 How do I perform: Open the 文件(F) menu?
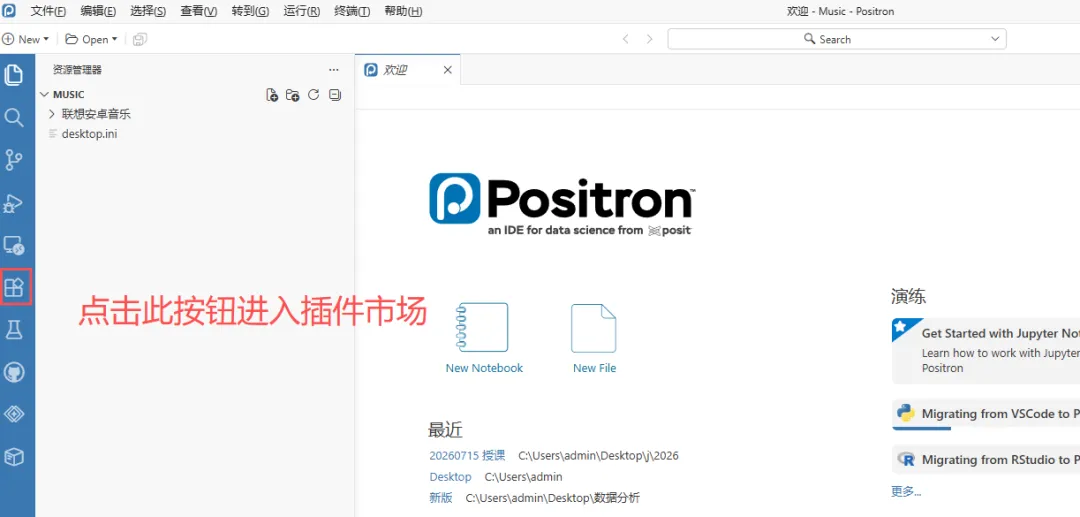49,11
